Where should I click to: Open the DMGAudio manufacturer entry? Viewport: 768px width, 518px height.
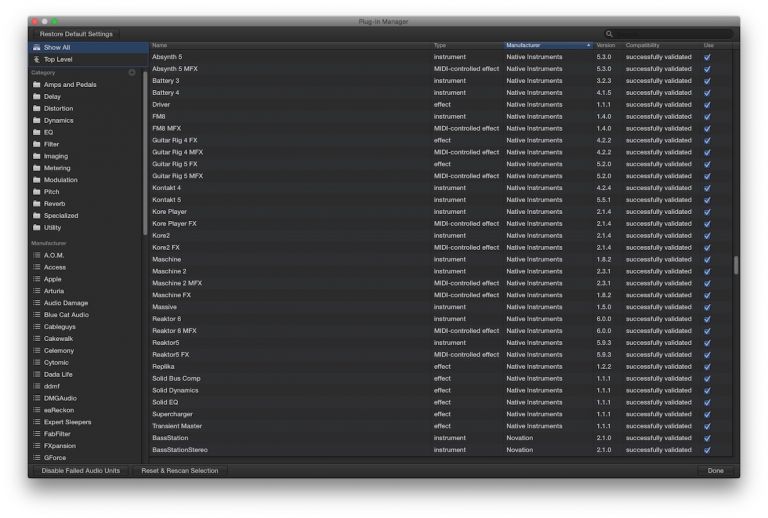[60, 398]
